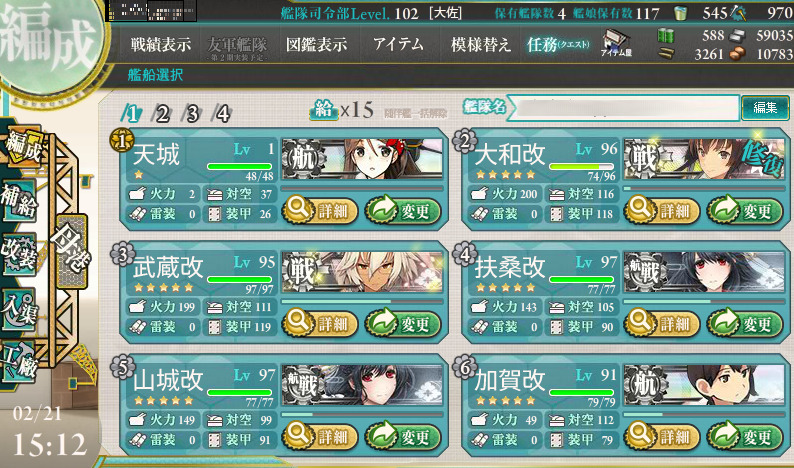Open the 戦績表示 records menu
The width and height of the screenshot is (794, 468).
(161, 45)
